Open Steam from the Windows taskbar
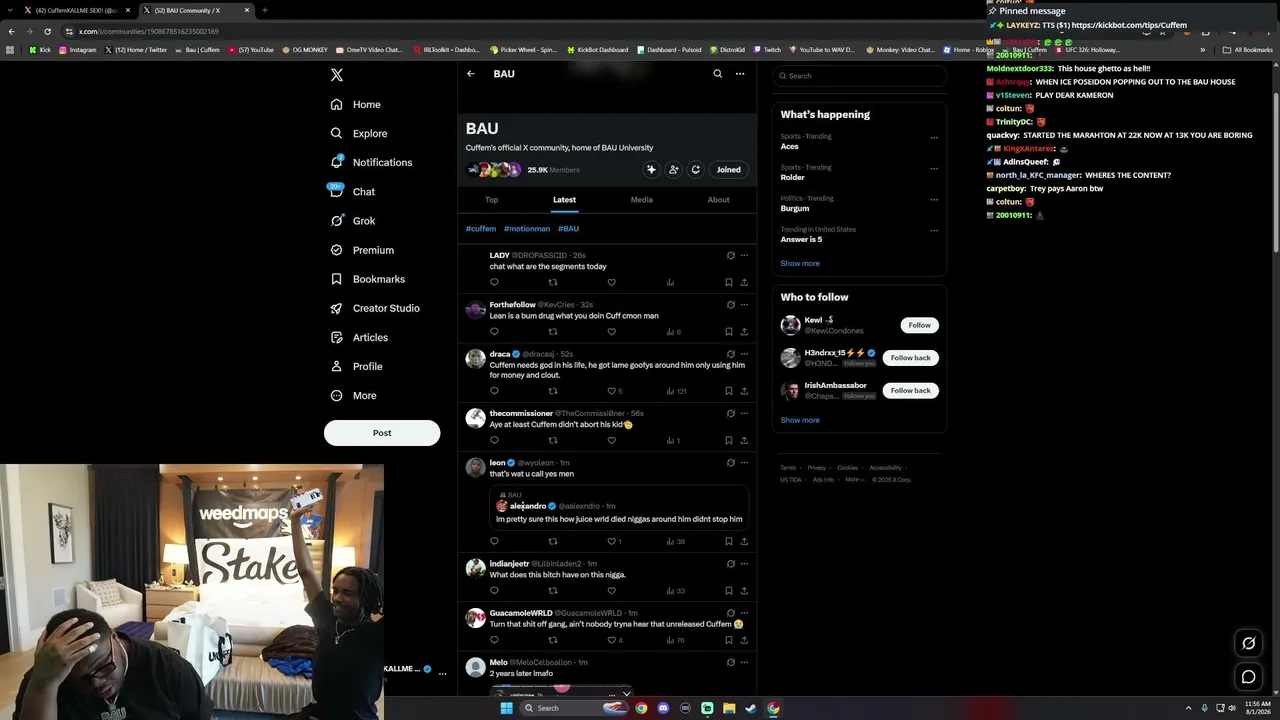Screen dimensions: 1280x720 coord(751,708)
